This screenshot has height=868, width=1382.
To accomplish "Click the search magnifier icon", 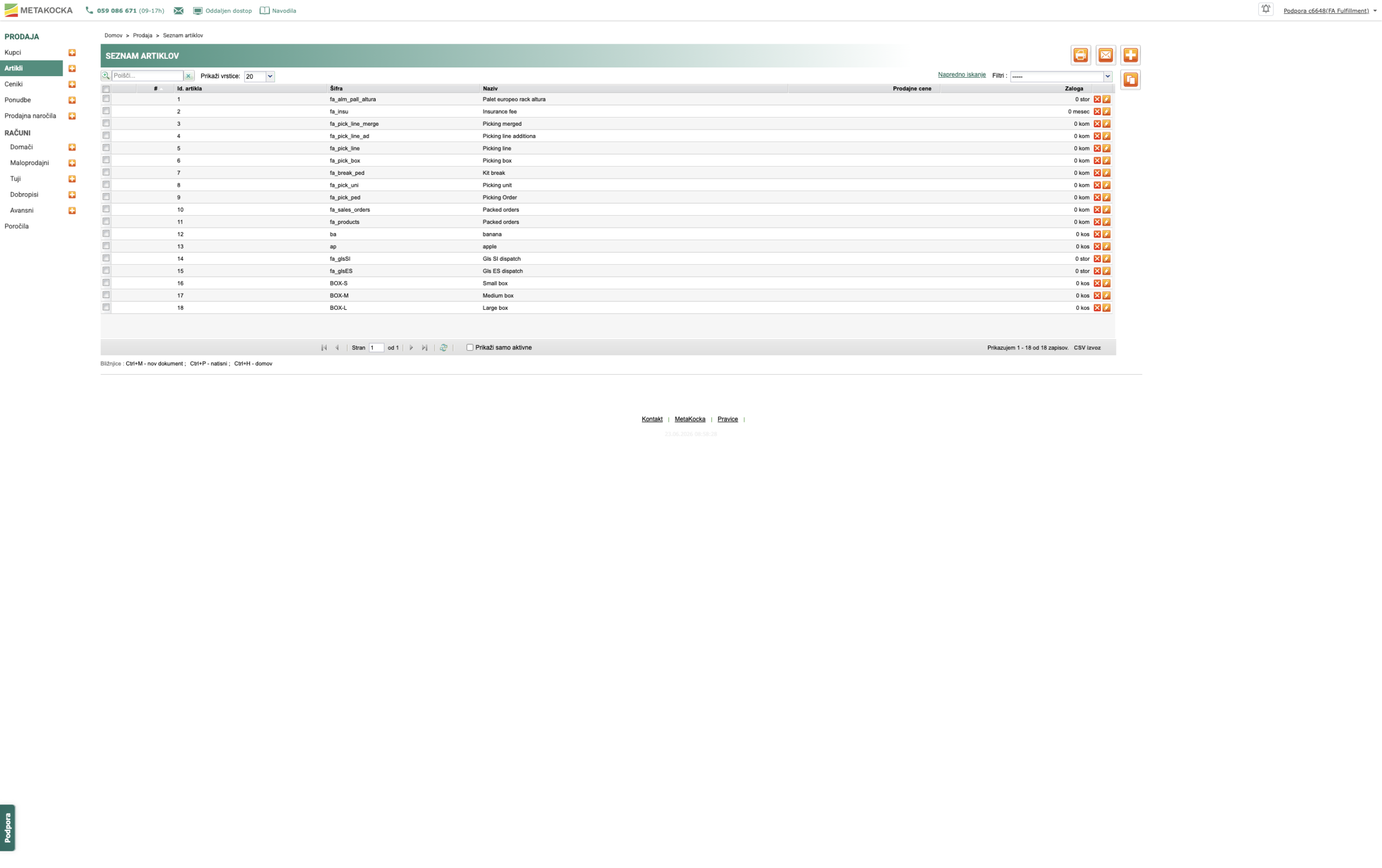I will [106, 76].
